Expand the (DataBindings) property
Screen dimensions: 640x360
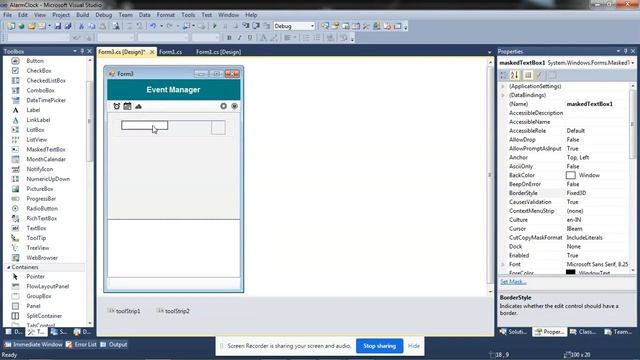(x=503, y=95)
